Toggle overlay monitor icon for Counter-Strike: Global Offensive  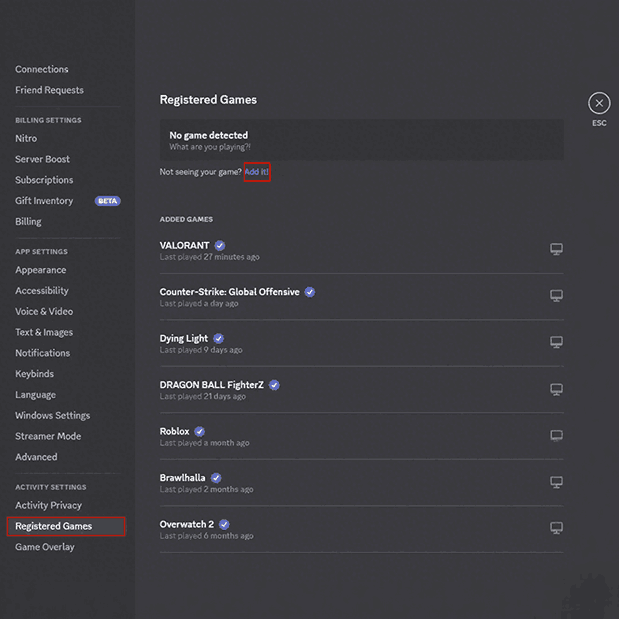[556, 296]
